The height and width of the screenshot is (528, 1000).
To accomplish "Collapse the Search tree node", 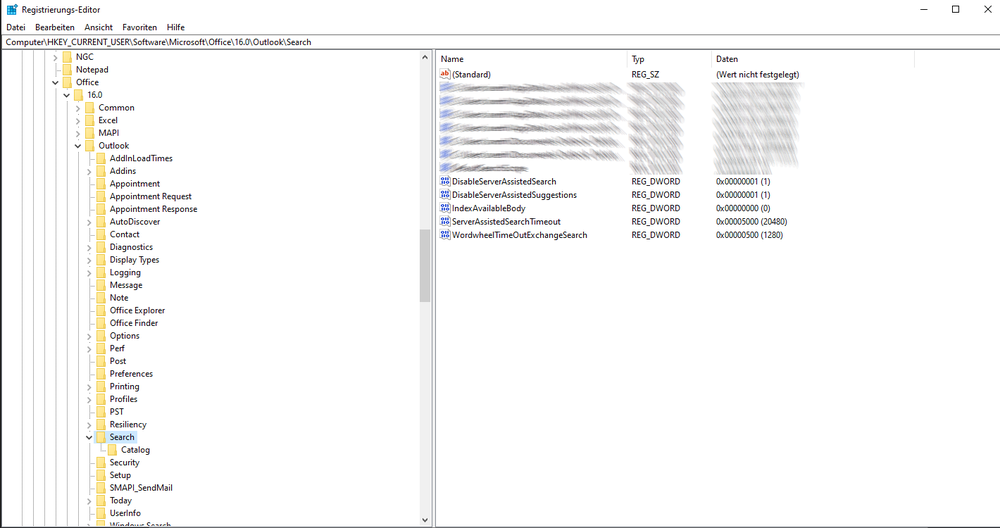I will pos(88,437).
